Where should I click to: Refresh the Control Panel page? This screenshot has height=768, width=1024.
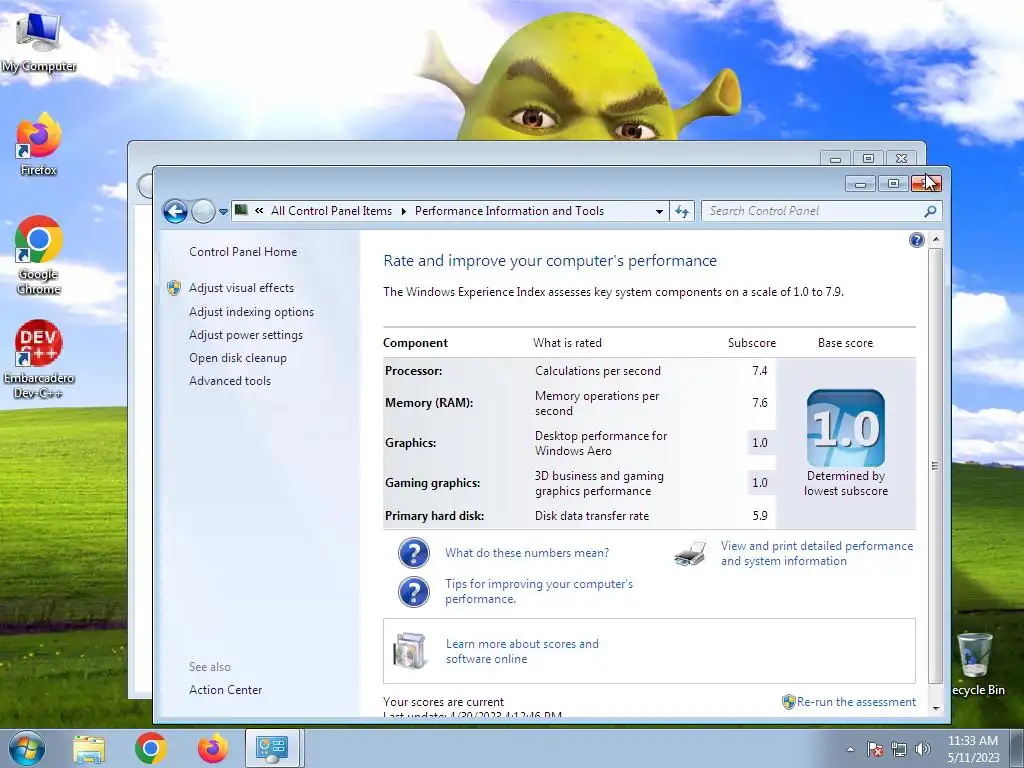(x=682, y=211)
